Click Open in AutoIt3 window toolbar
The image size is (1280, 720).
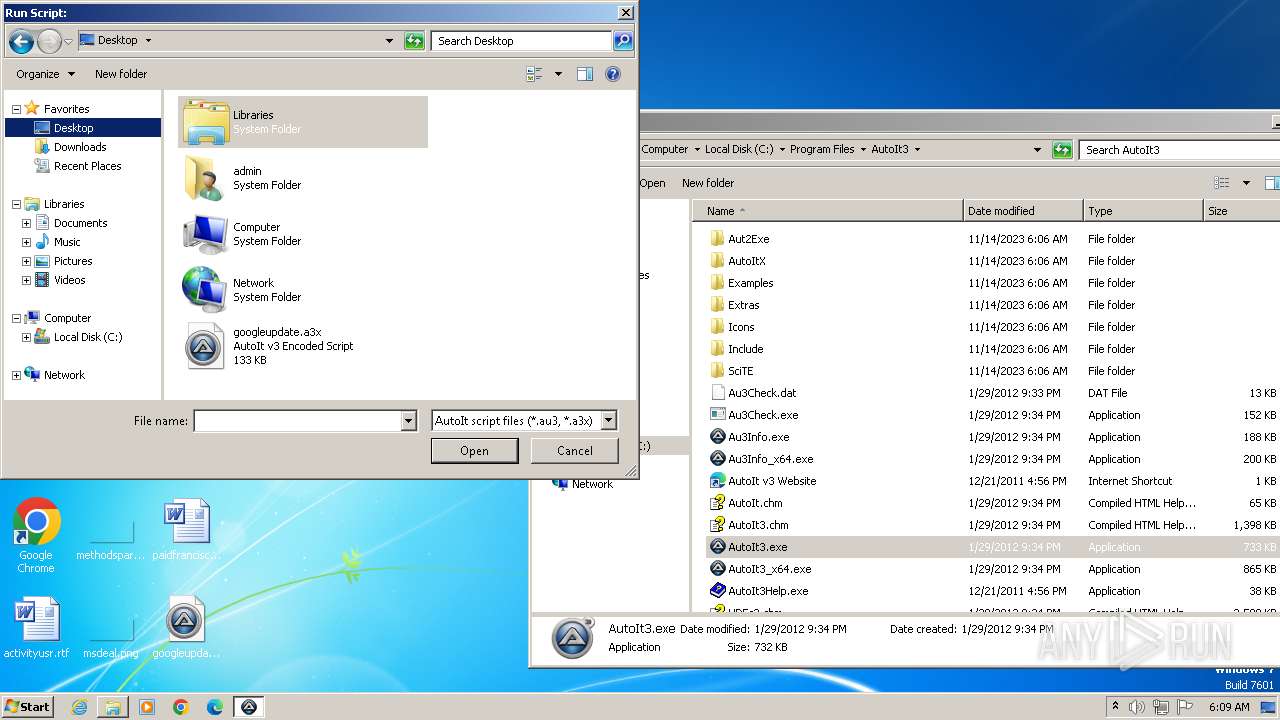(x=652, y=183)
